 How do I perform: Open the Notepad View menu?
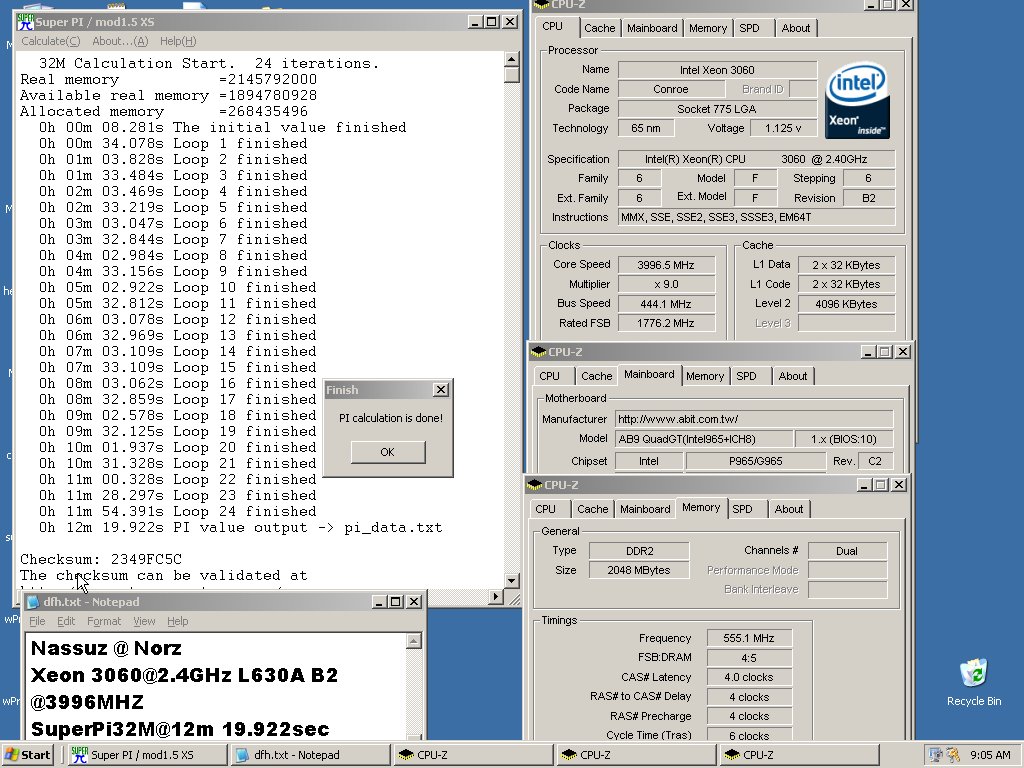coord(144,621)
